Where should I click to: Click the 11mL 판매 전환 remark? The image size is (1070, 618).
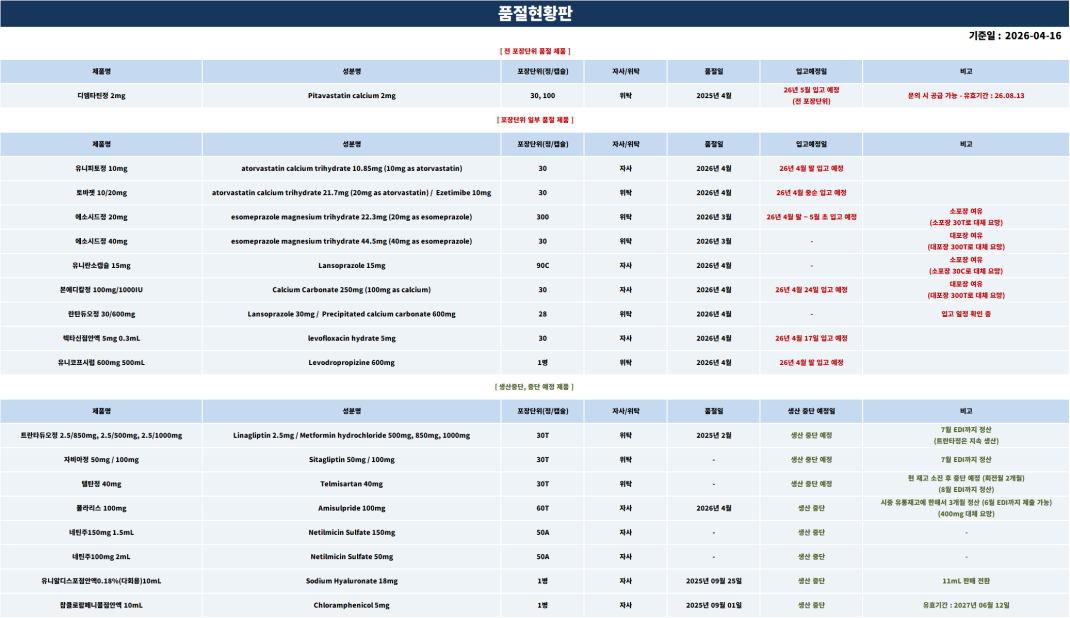(966, 580)
